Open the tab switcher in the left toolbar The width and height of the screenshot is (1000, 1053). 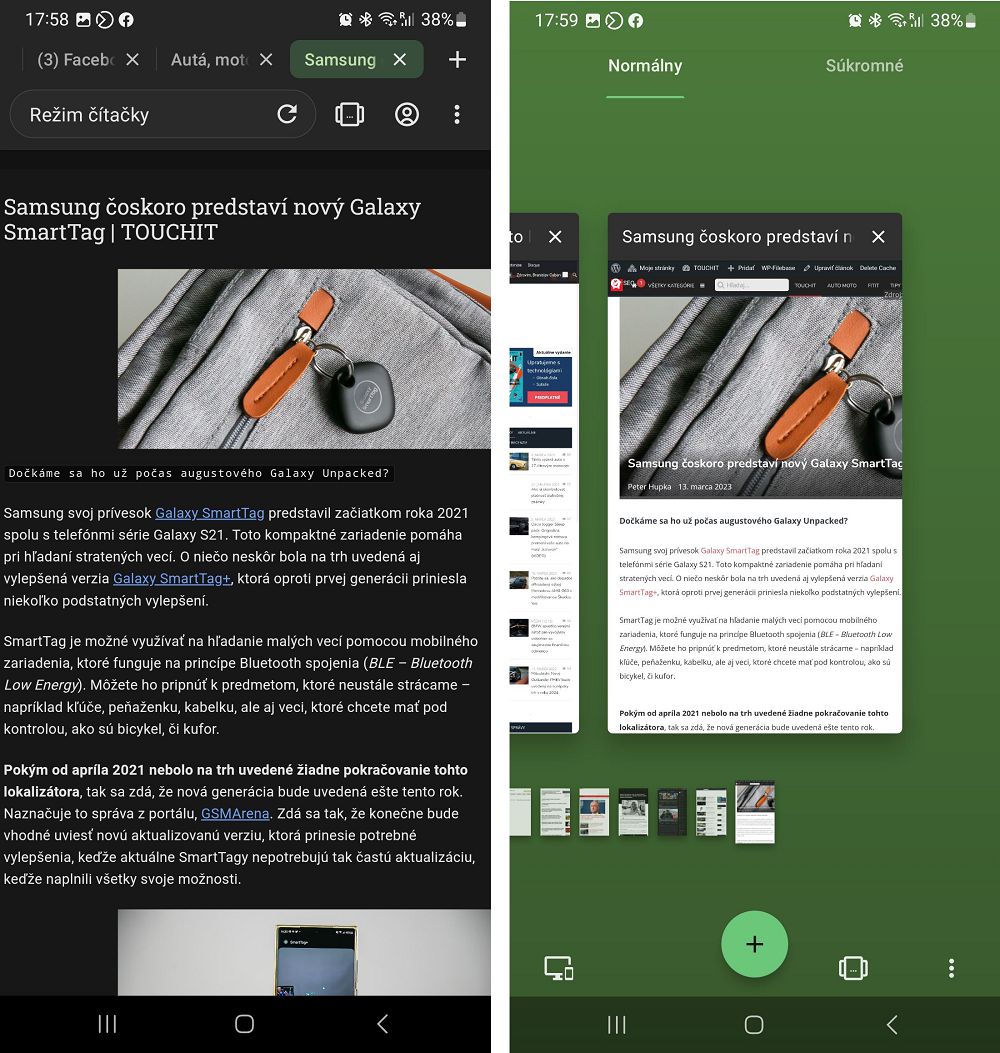(x=348, y=114)
